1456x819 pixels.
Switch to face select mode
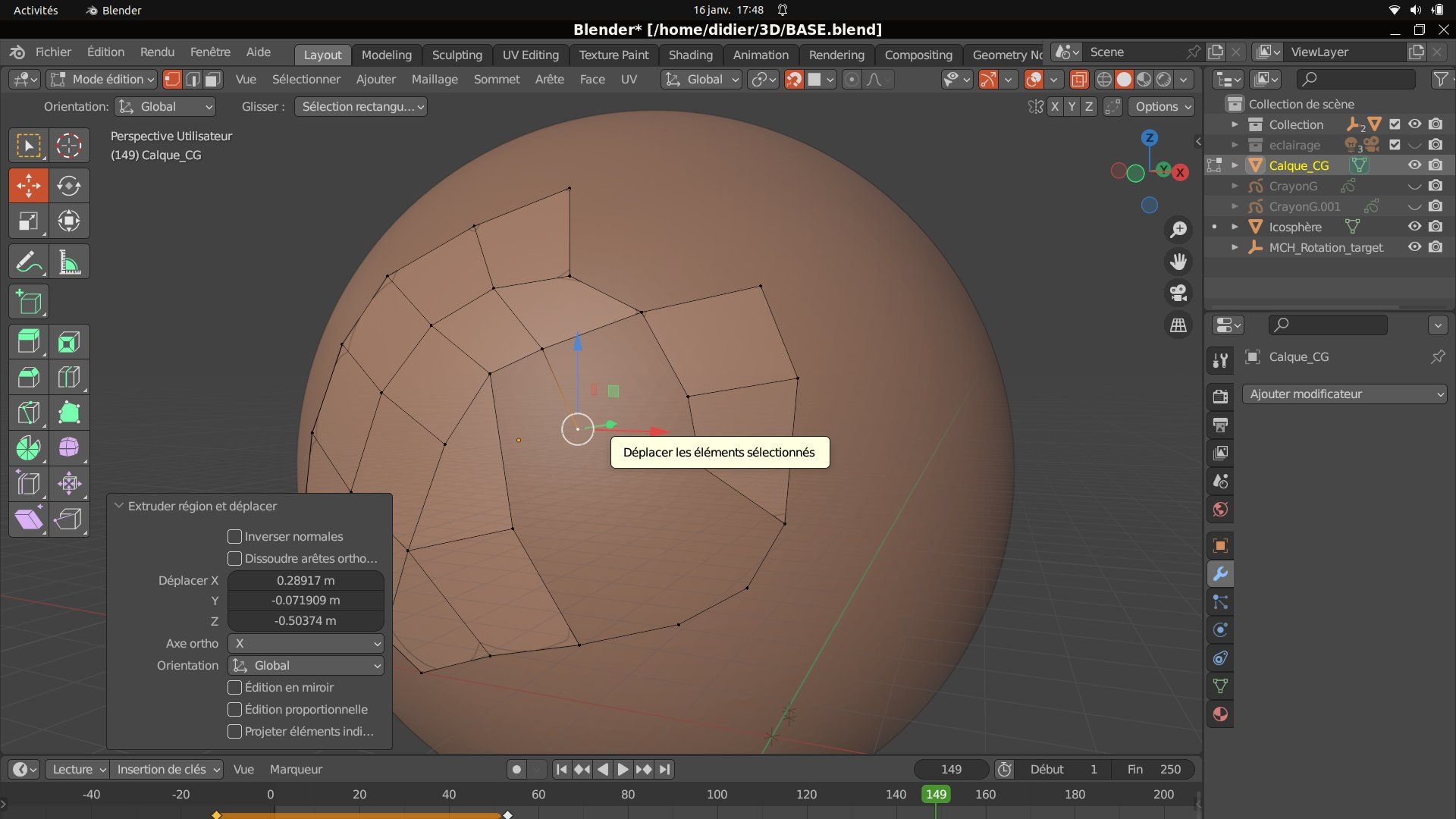(x=213, y=79)
